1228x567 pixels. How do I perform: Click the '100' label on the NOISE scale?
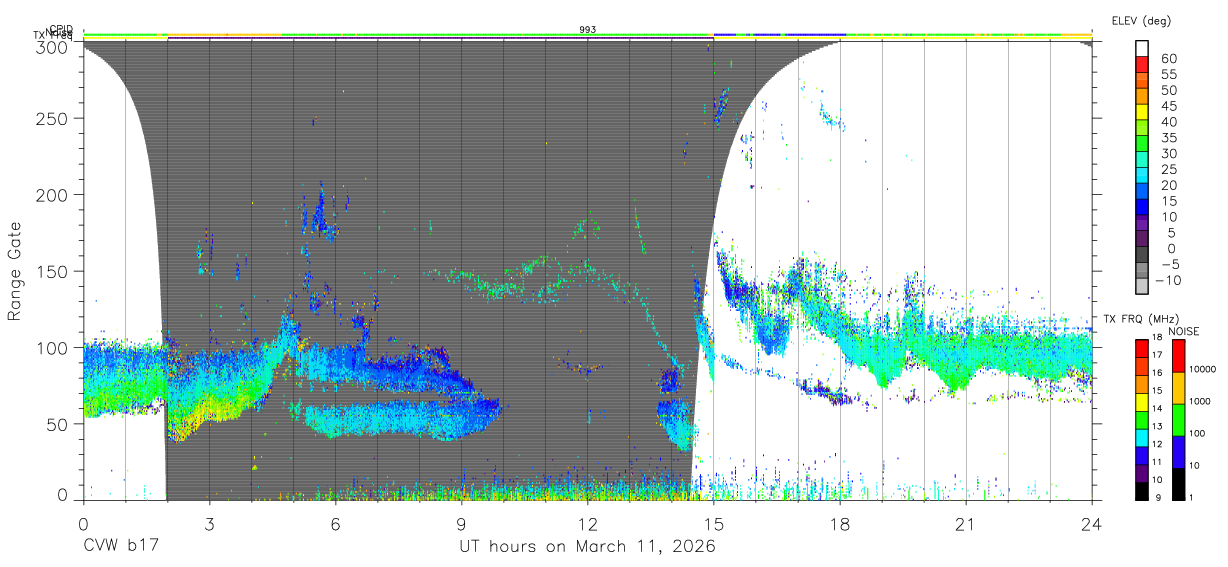coord(1198,434)
